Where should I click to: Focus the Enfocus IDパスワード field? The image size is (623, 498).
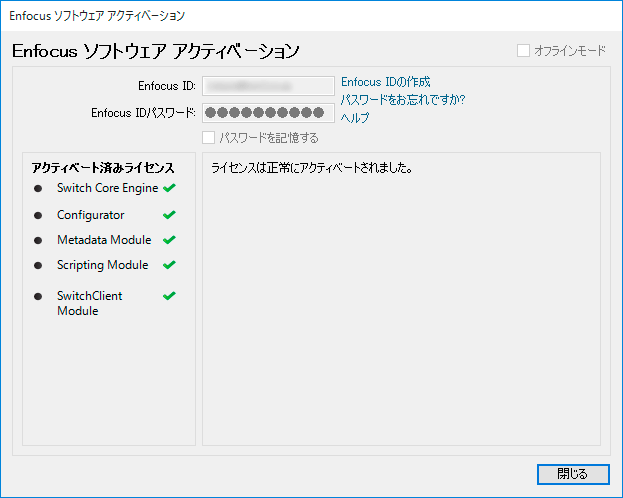[x=268, y=113]
